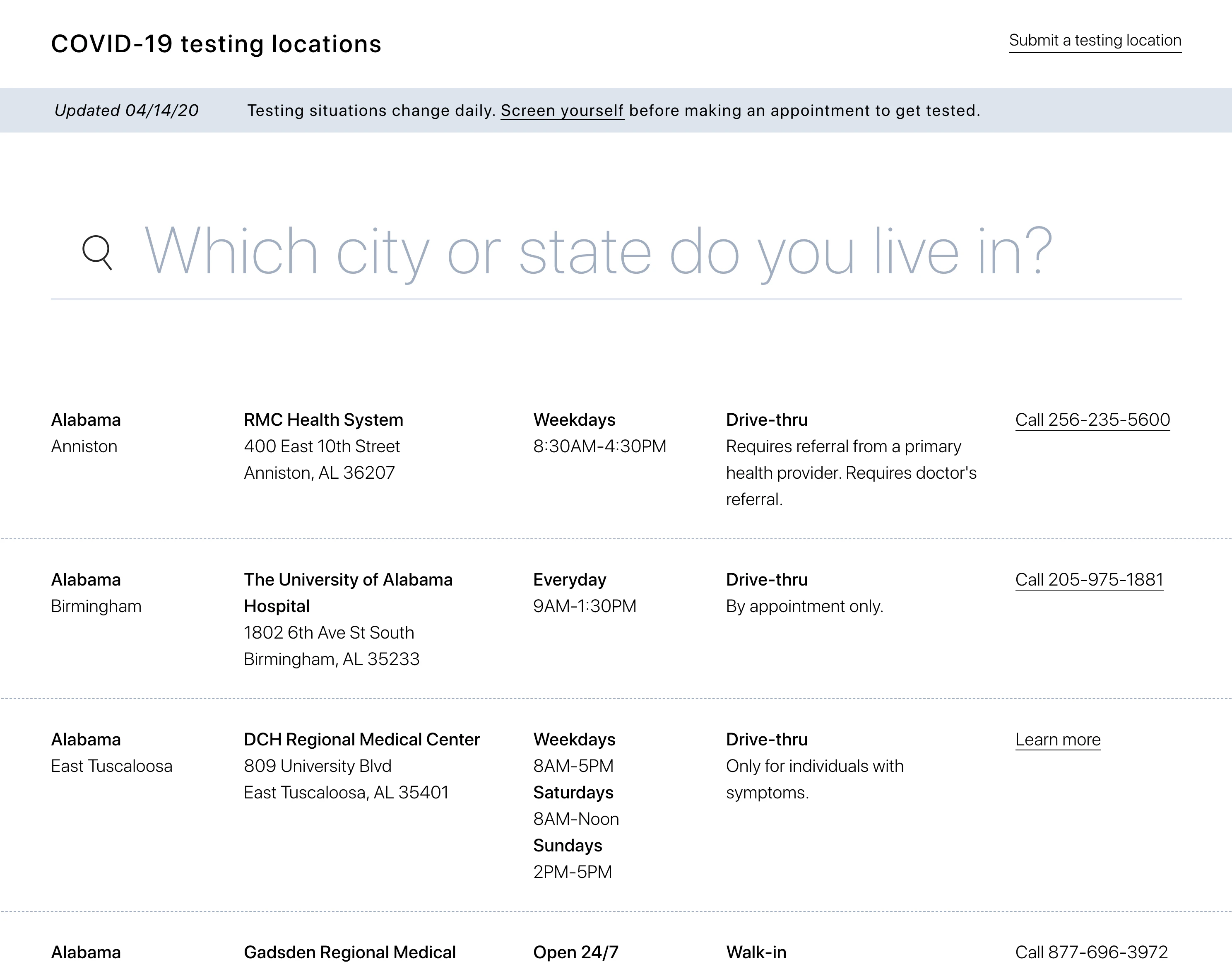Viewport: 1232px width, 962px height.
Task: Click the magnifying glass search icon
Action: pos(97,252)
